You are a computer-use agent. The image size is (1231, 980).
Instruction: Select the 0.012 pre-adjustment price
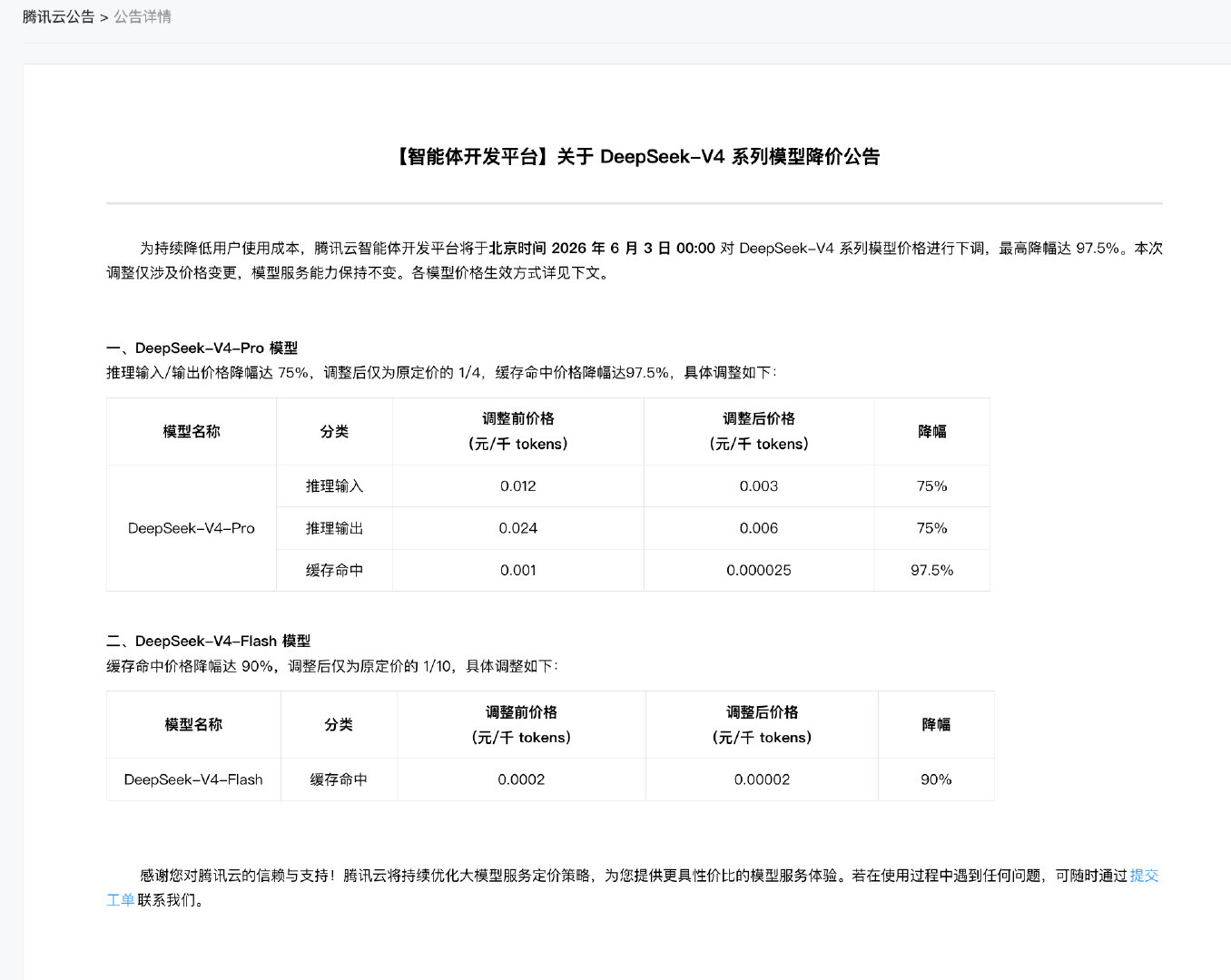[x=518, y=486]
